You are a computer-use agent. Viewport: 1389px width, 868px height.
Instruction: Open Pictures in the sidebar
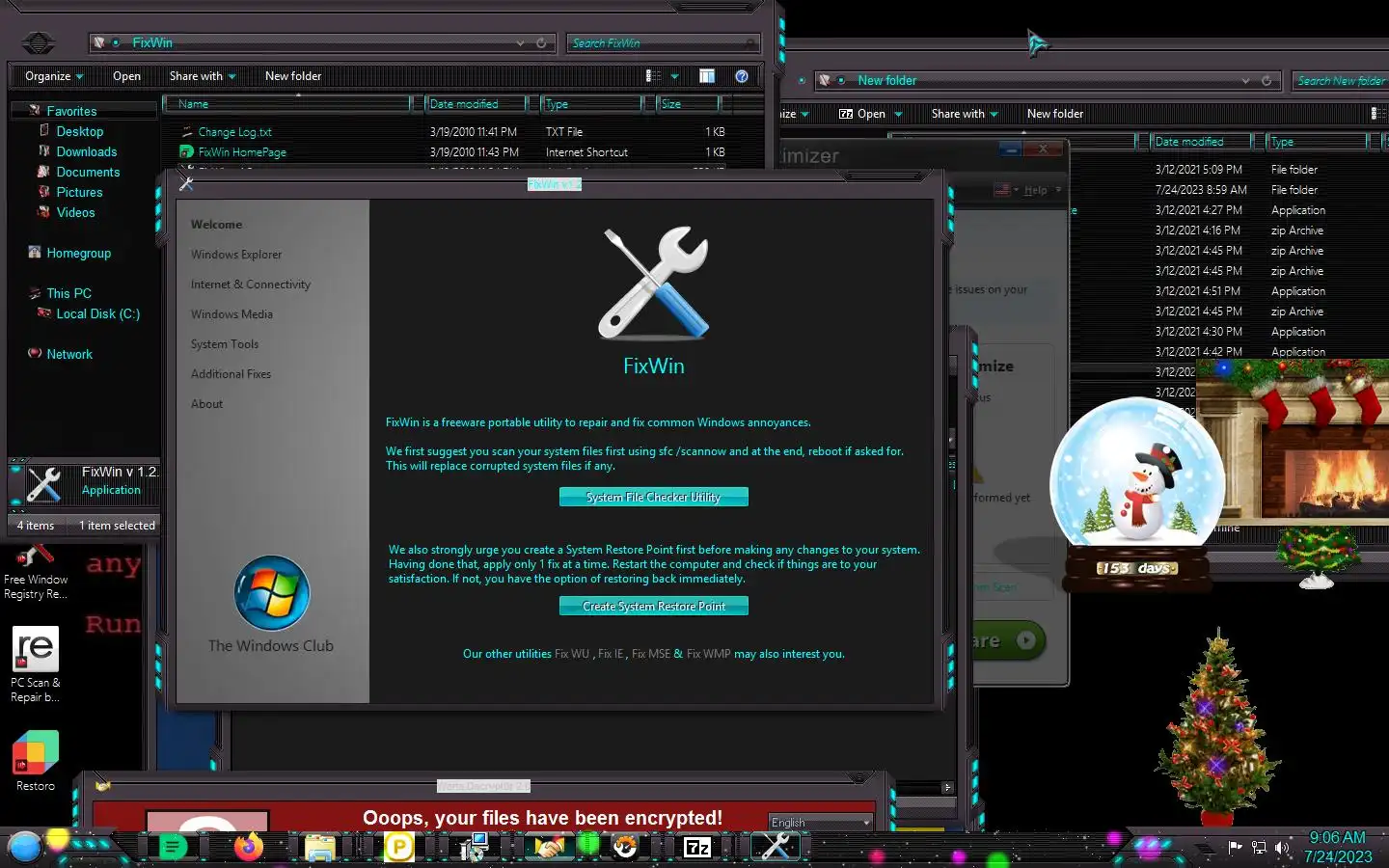pyautogui.click(x=79, y=192)
